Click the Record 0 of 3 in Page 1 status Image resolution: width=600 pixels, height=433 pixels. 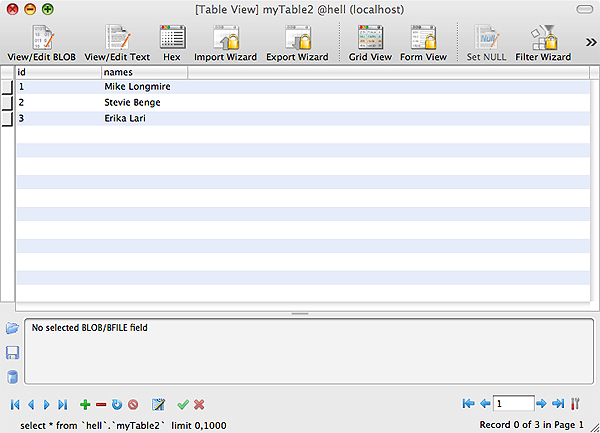coord(532,425)
